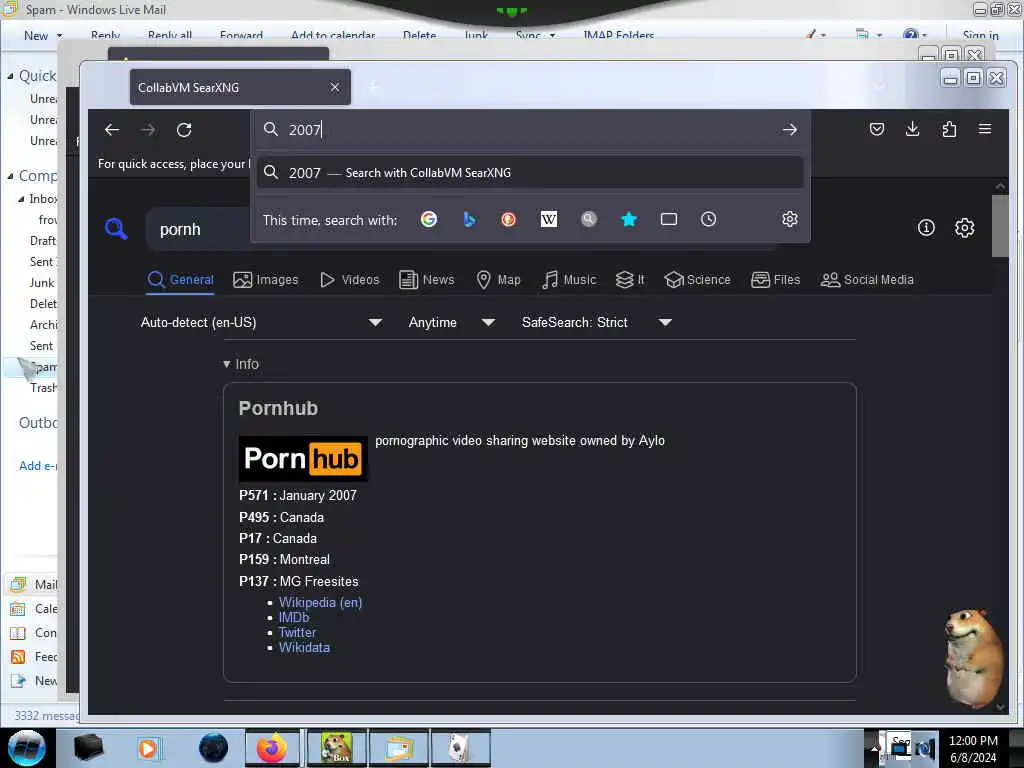1024x768 pixels.
Task: Search history using the clock icon
Action: [709, 219]
